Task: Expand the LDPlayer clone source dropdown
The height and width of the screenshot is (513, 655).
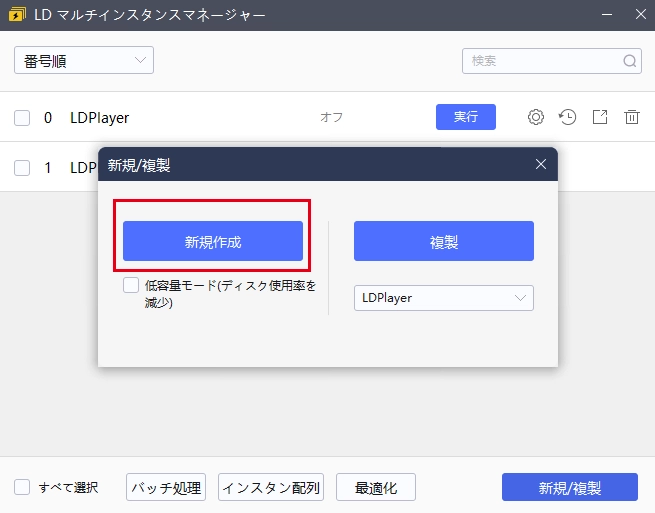Action: tap(444, 298)
